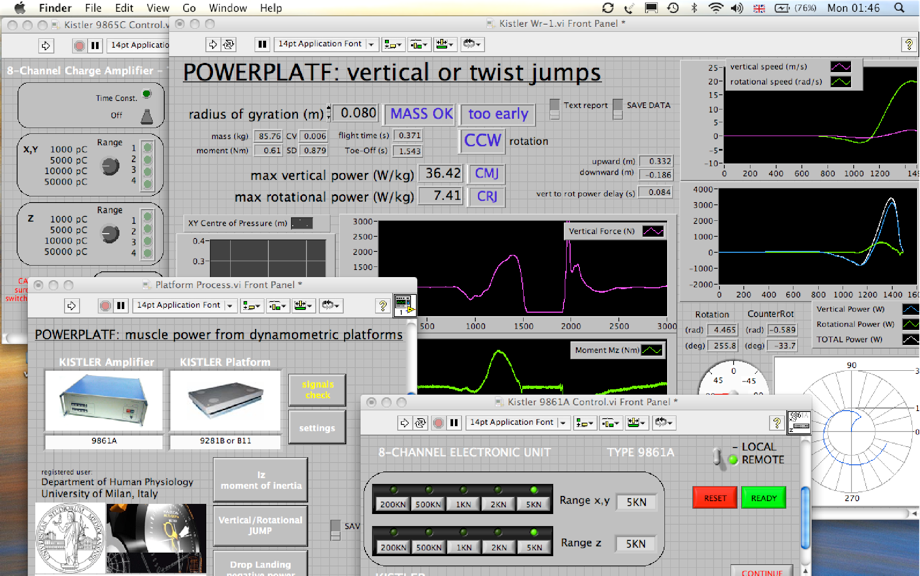Open the Window menu
Viewport: 920px width, 576px height.
[x=228, y=8]
